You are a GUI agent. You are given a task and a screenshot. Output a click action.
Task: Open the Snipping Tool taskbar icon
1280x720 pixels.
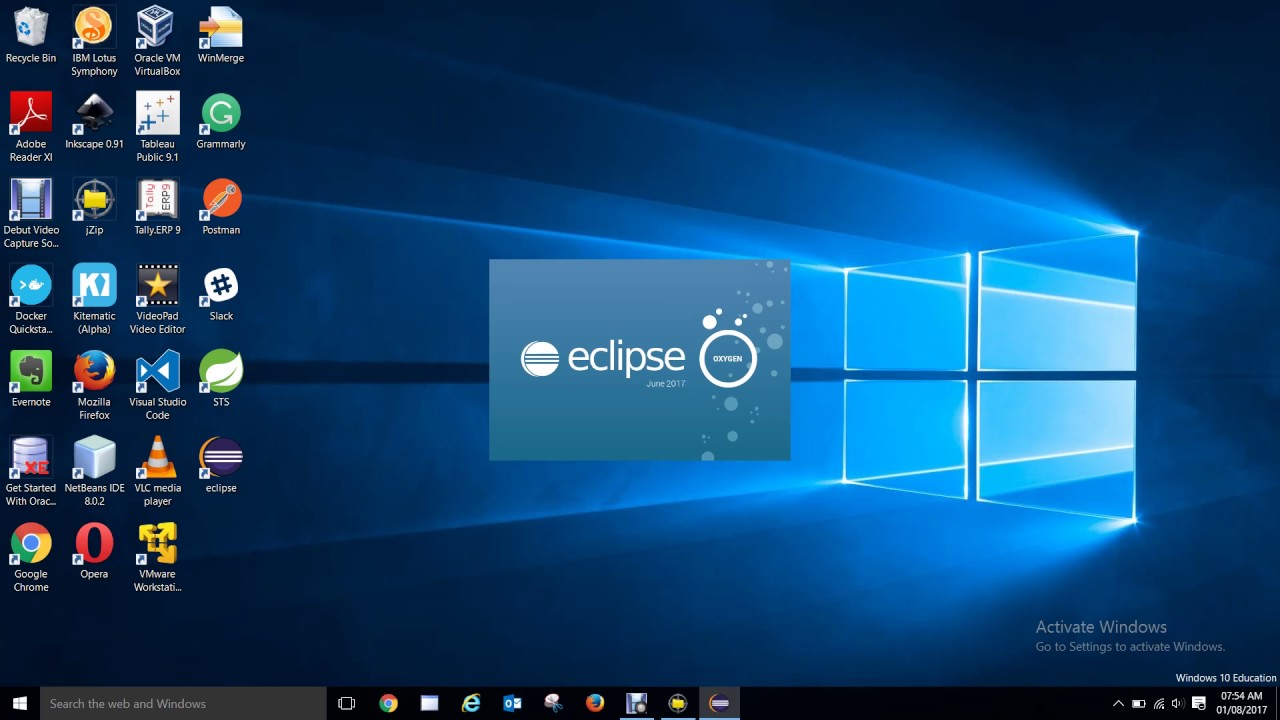coord(553,703)
